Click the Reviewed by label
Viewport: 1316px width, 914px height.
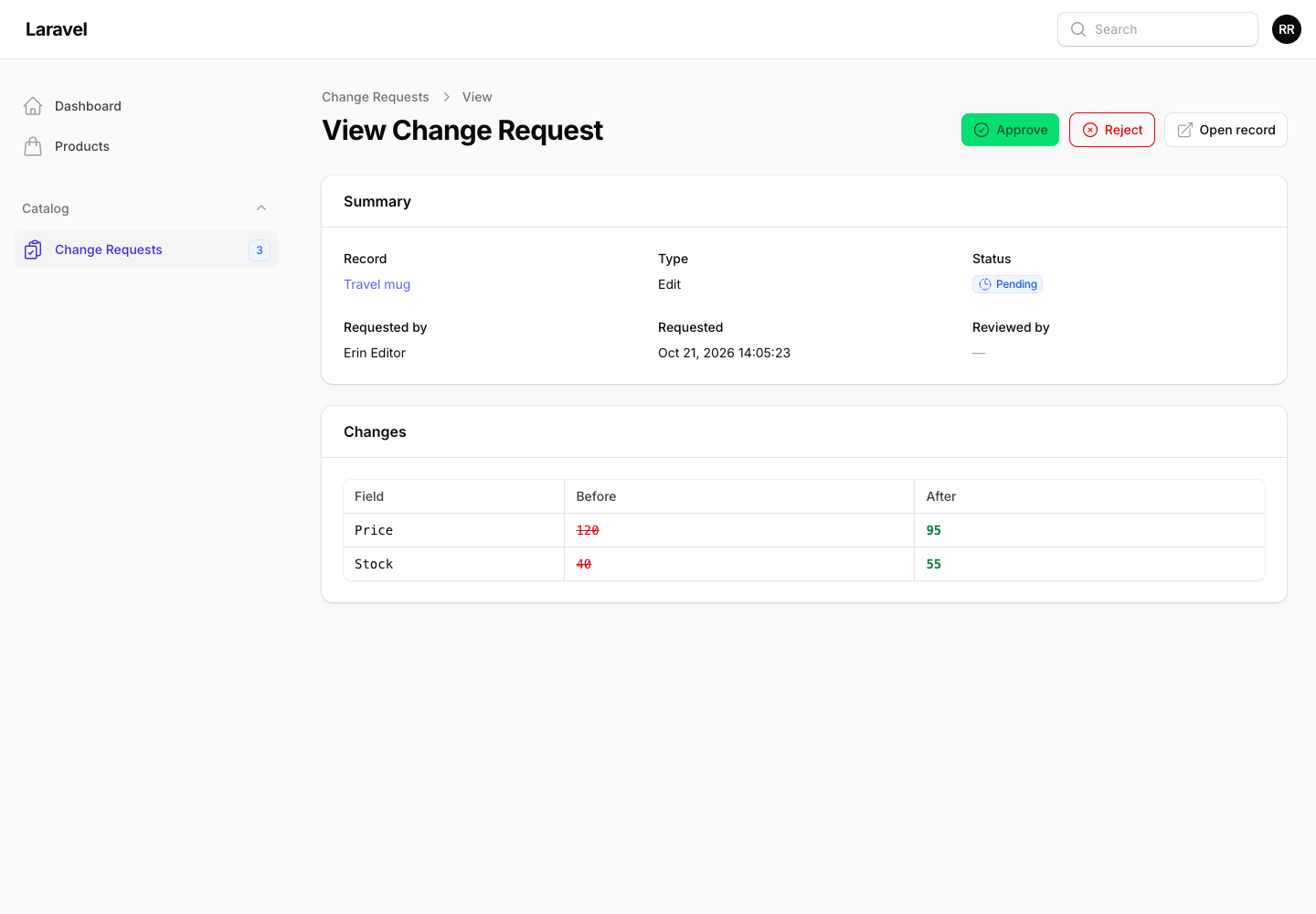point(1011,327)
